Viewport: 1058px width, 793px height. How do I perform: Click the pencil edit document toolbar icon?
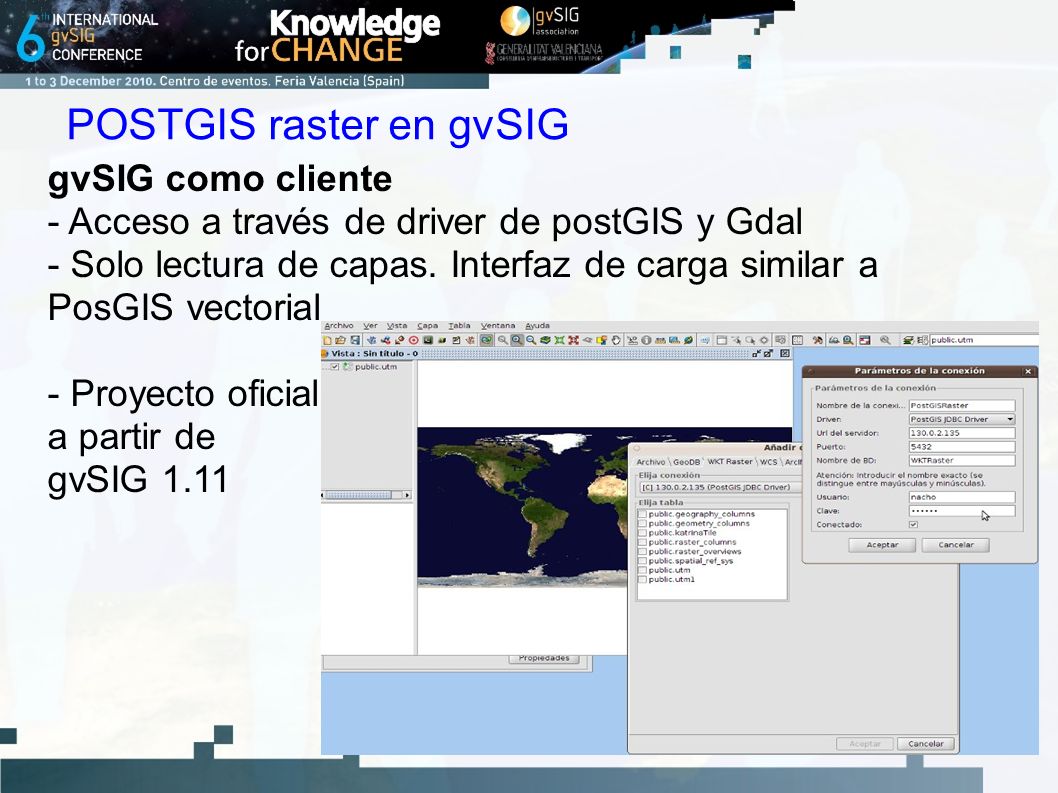pos(456,340)
